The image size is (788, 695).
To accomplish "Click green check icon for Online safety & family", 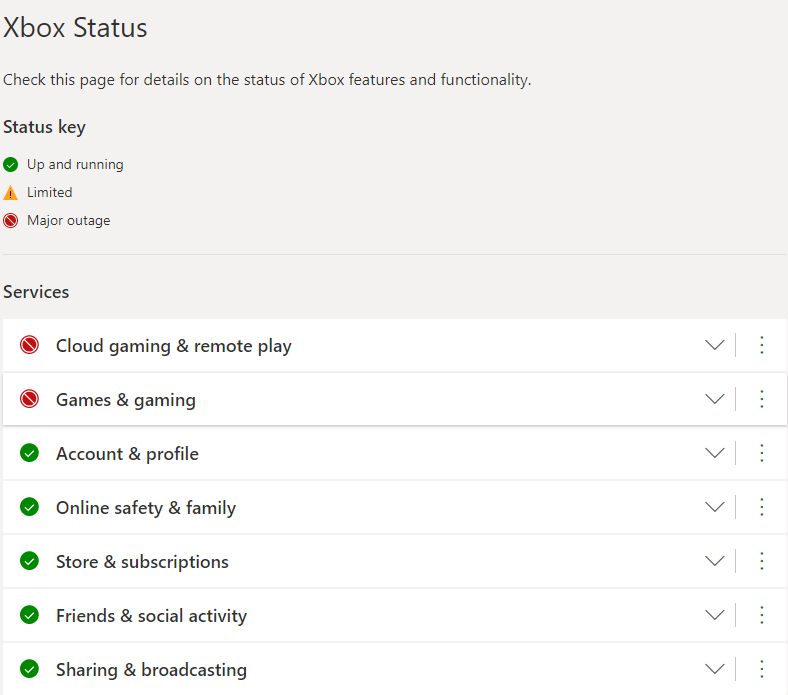I will point(29,507).
